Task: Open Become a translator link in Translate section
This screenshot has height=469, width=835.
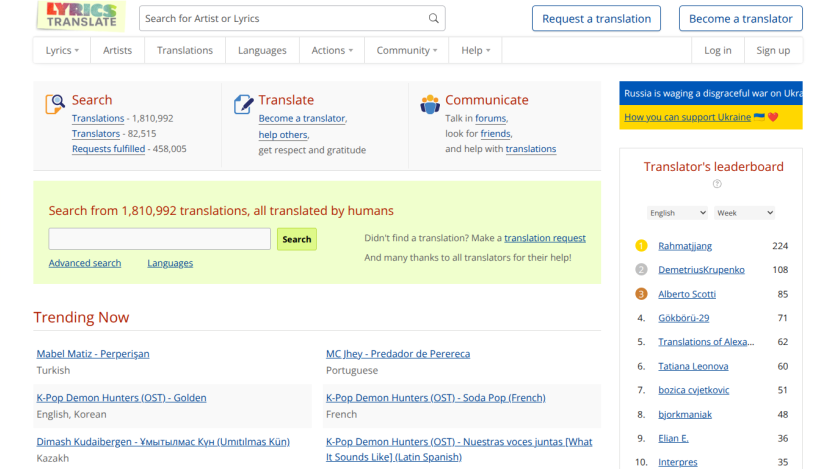Action: 302,118
